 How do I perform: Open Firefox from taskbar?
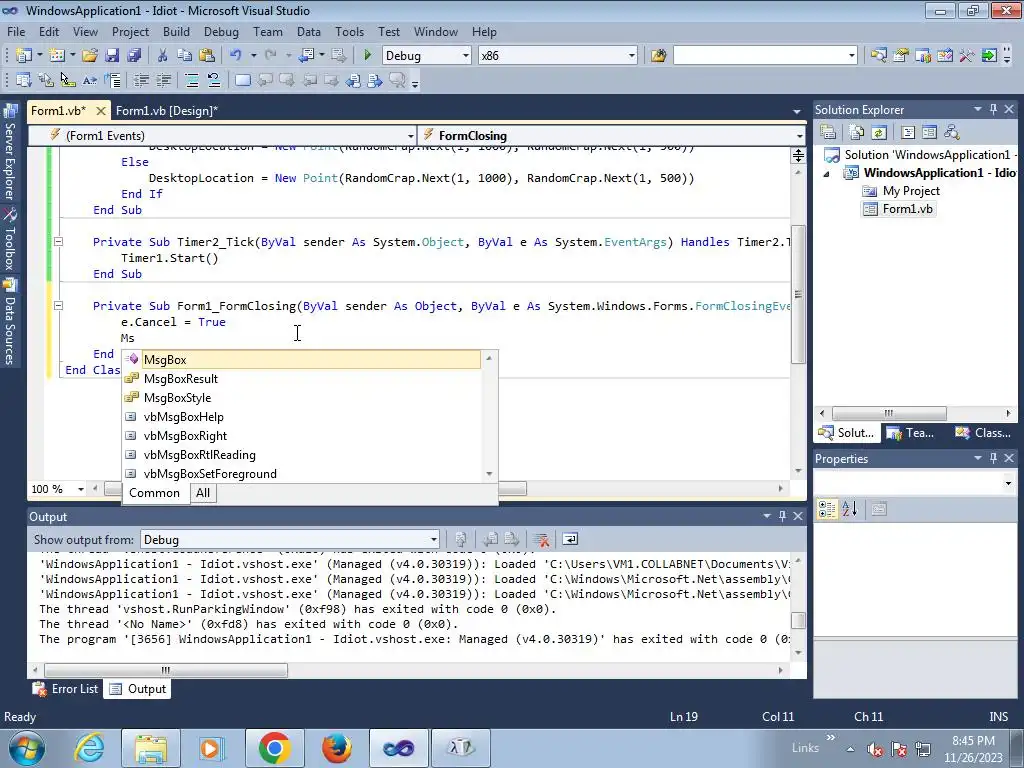(336, 748)
